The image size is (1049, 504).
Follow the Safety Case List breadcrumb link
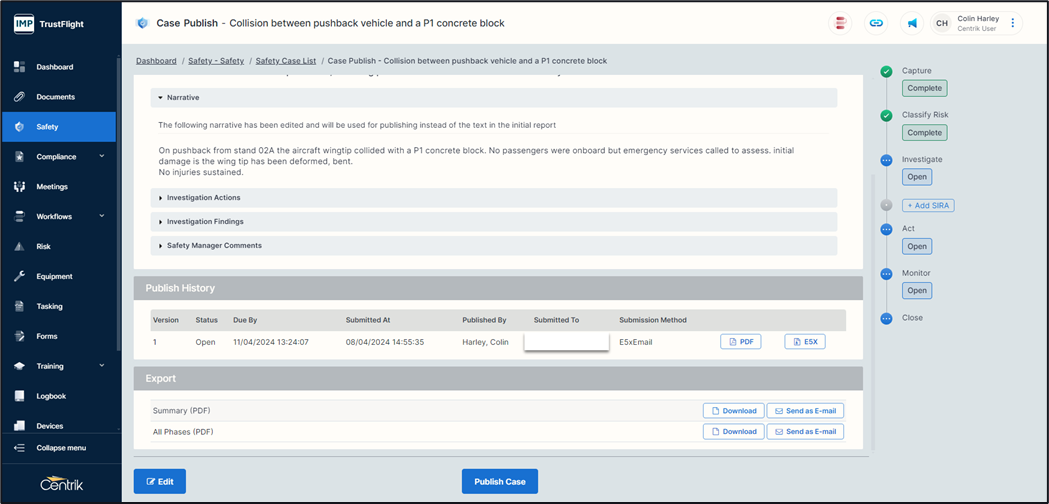tap(285, 61)
